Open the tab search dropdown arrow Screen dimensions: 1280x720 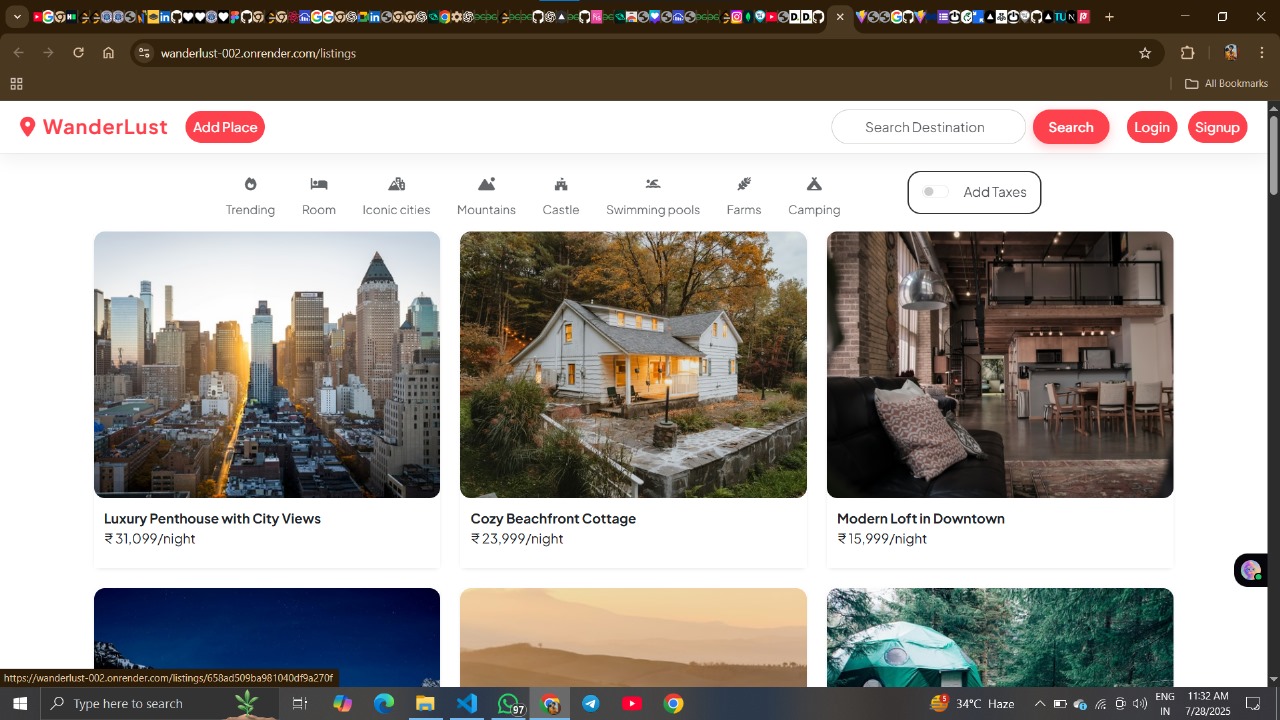(17, 17)
